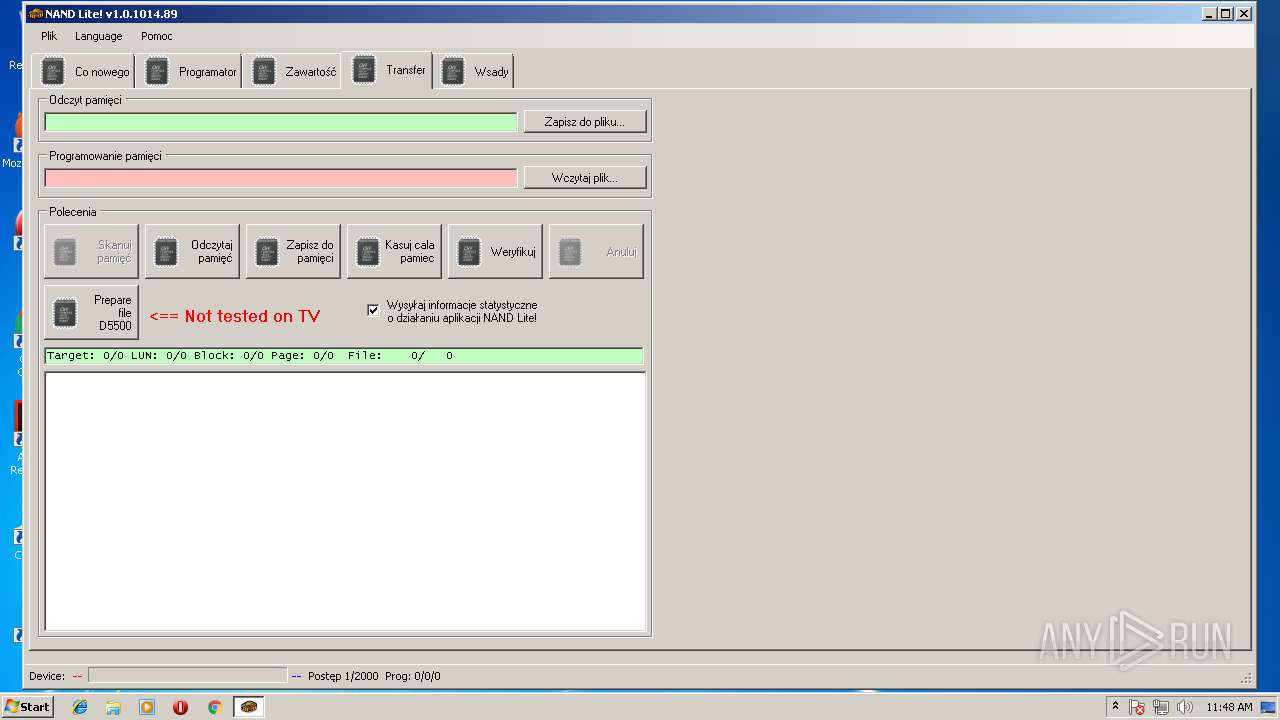Show hidden system tray icons
The width and height of the screenshot is (1280, 720).
[x=1116, y=707]
